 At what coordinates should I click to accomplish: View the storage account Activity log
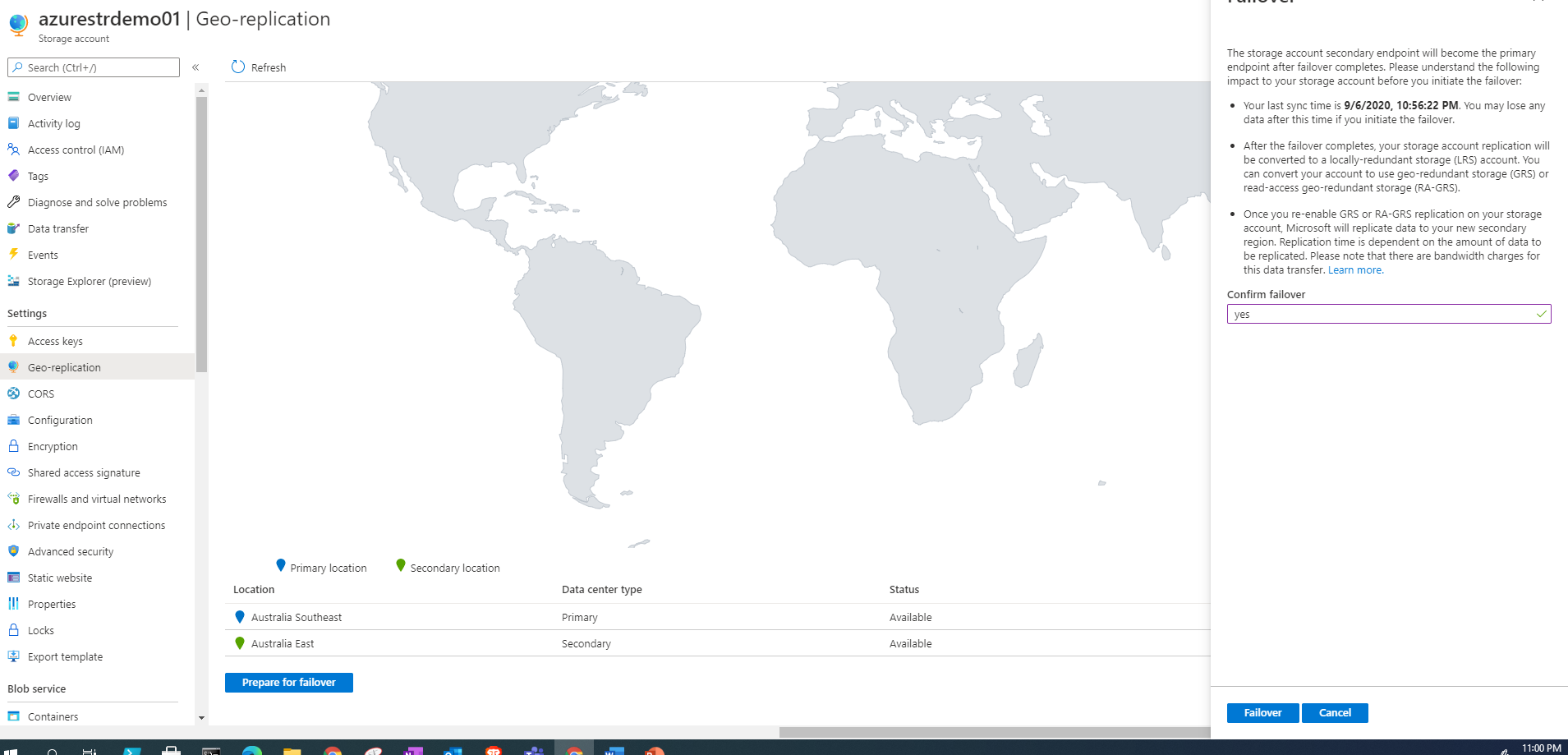tap(53, 123)
